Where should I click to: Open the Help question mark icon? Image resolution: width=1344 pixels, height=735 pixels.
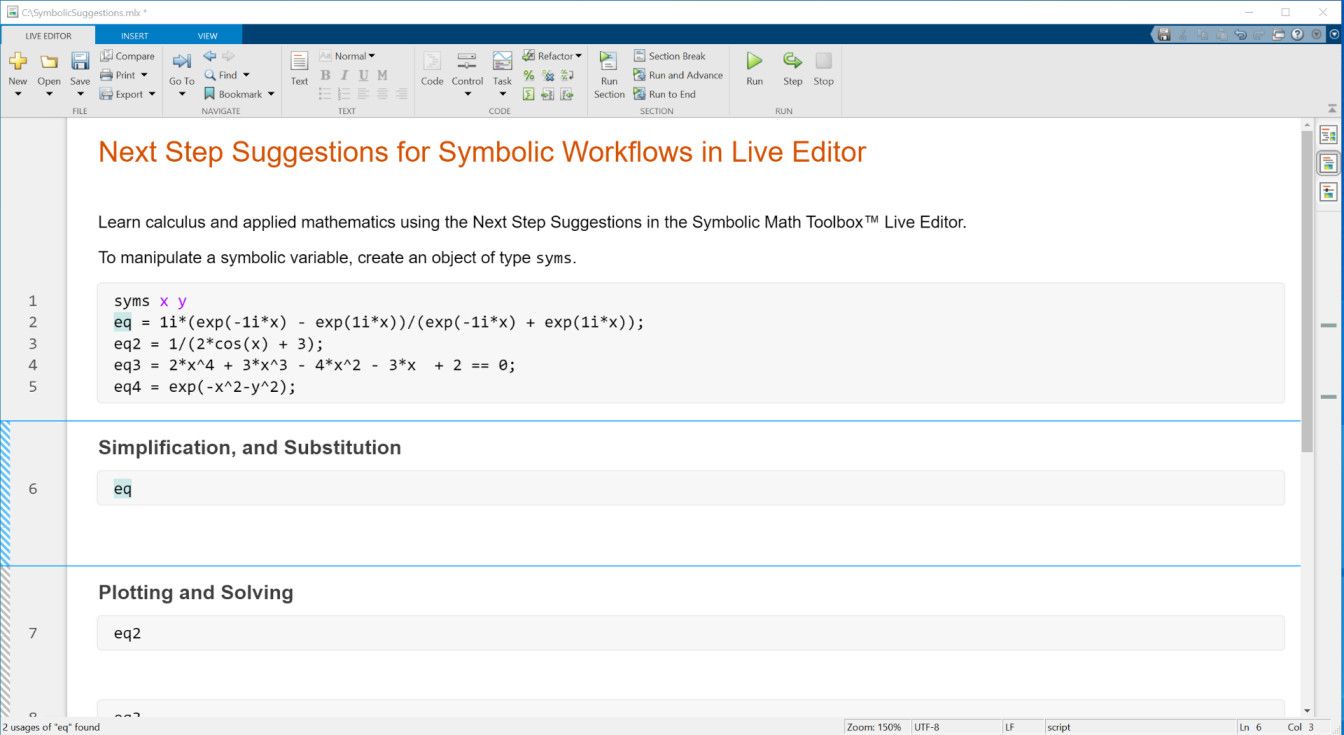pos(1297,34)
